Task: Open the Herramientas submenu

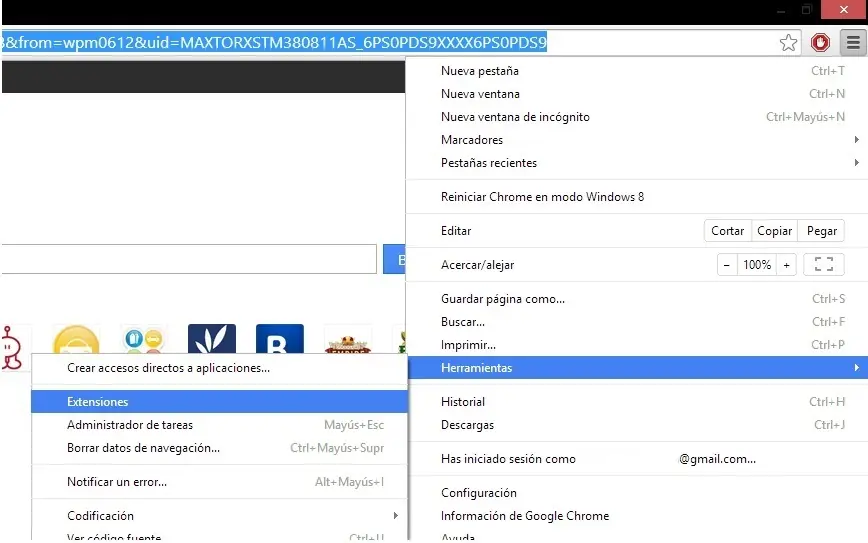Action: [x=637, y=368]
